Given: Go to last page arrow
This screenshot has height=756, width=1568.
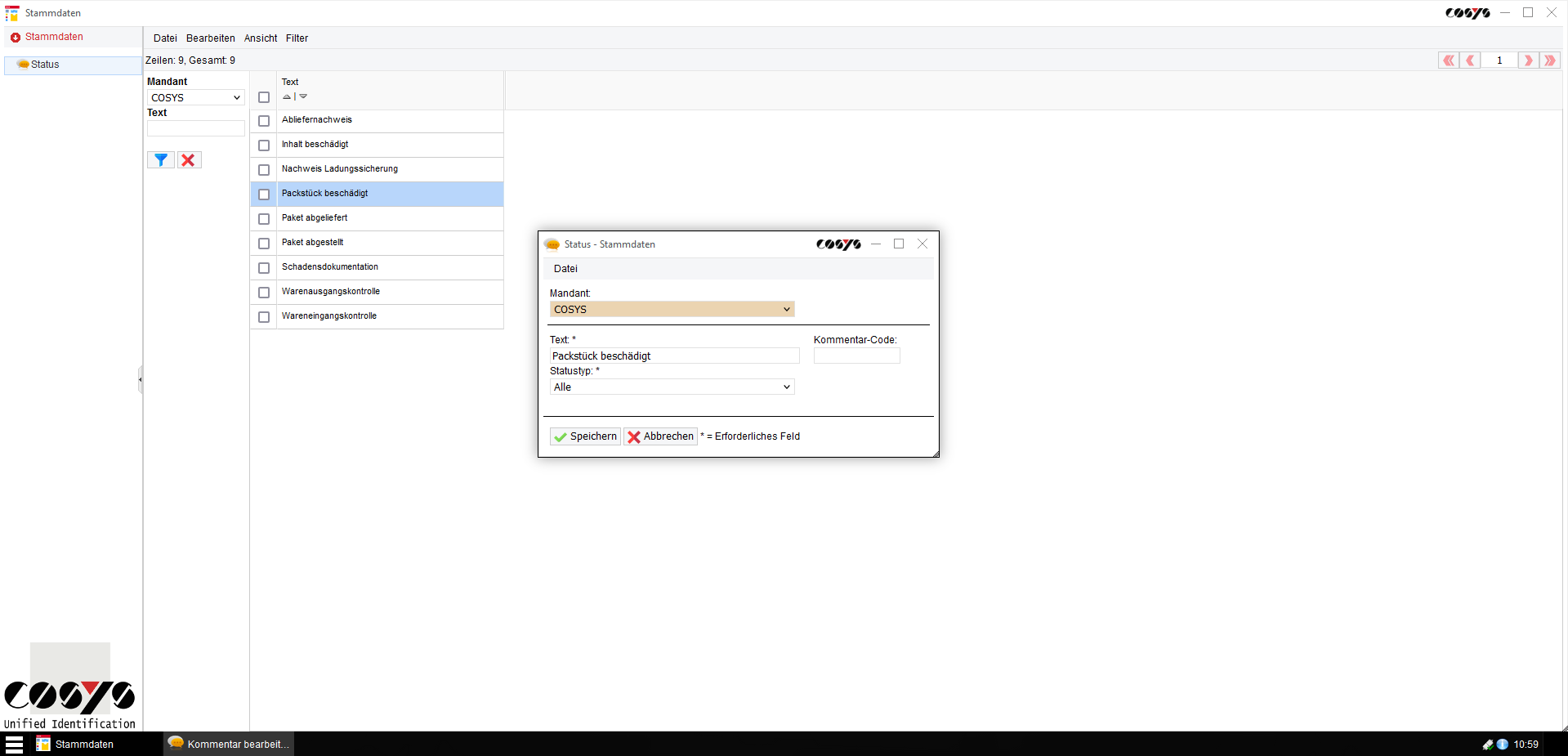Looking at the screenshot, I should (x=1549, y=60).
